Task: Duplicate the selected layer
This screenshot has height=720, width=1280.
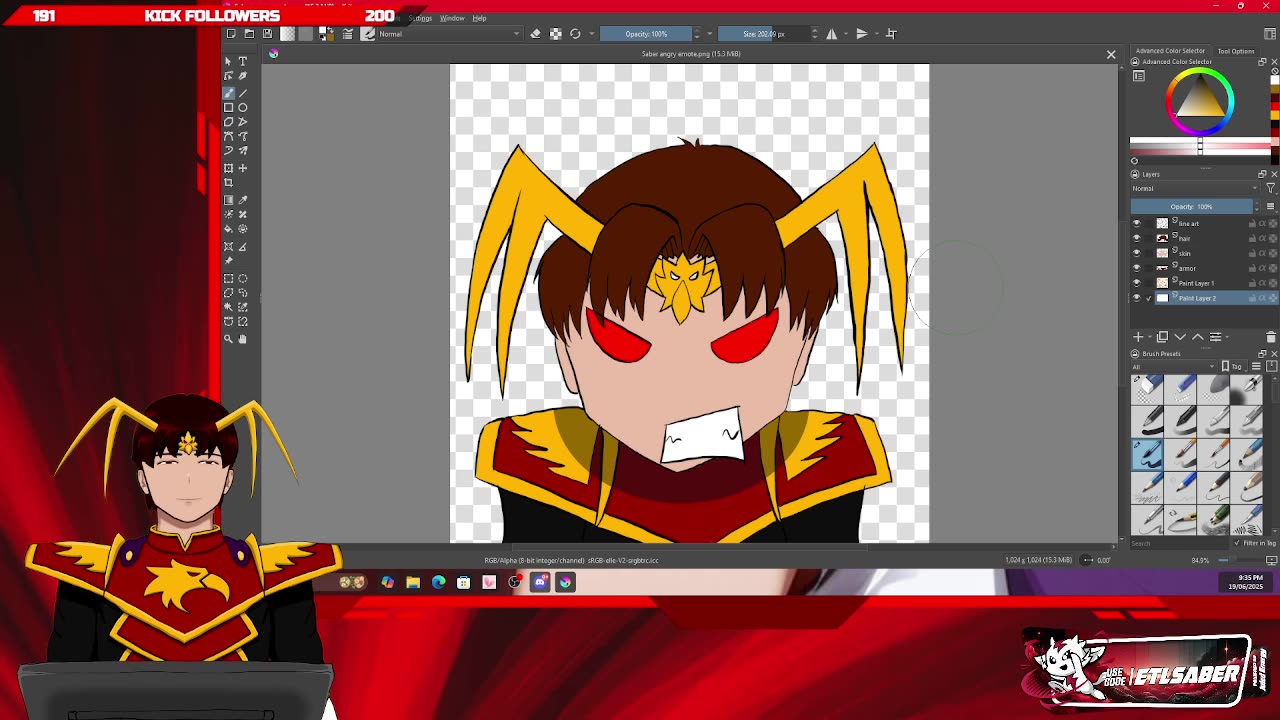Action: (1162, 337)
